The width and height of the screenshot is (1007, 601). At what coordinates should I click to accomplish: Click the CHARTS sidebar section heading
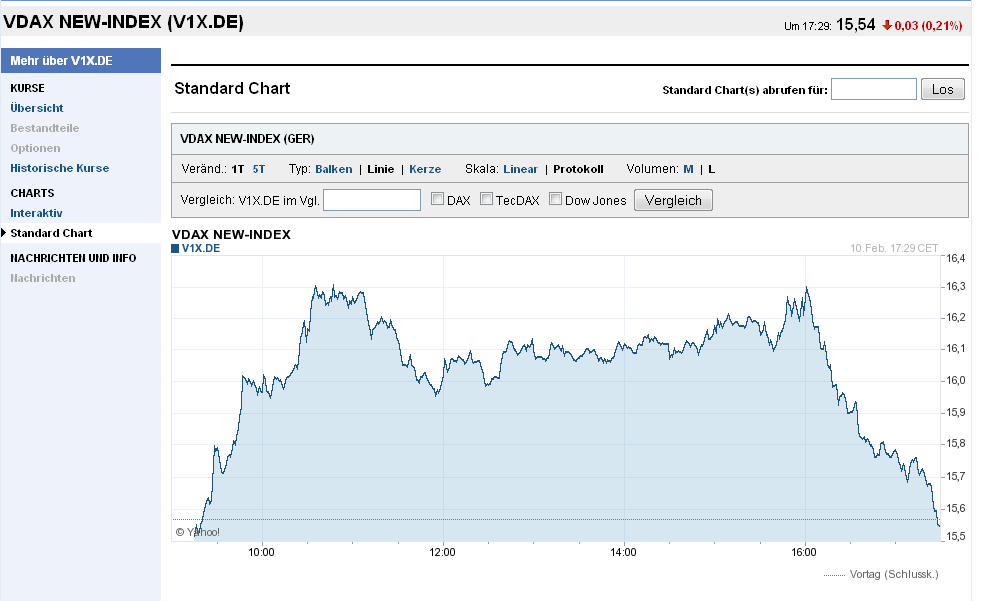[32, 193]
